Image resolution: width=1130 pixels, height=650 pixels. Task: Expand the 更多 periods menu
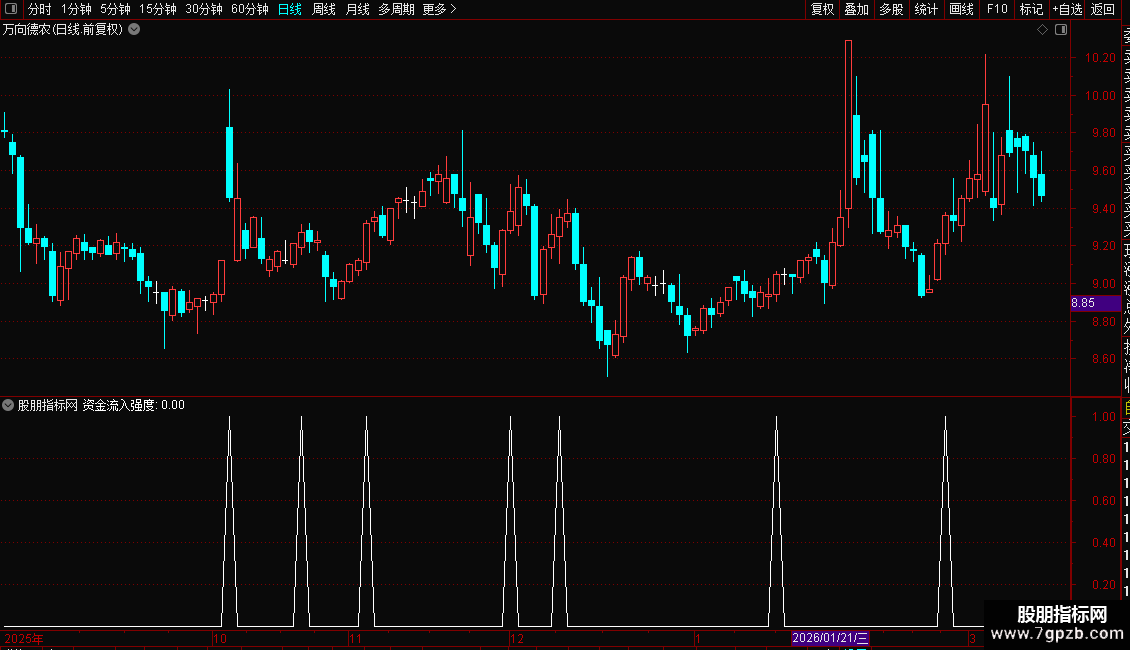[x=439, y=9]
